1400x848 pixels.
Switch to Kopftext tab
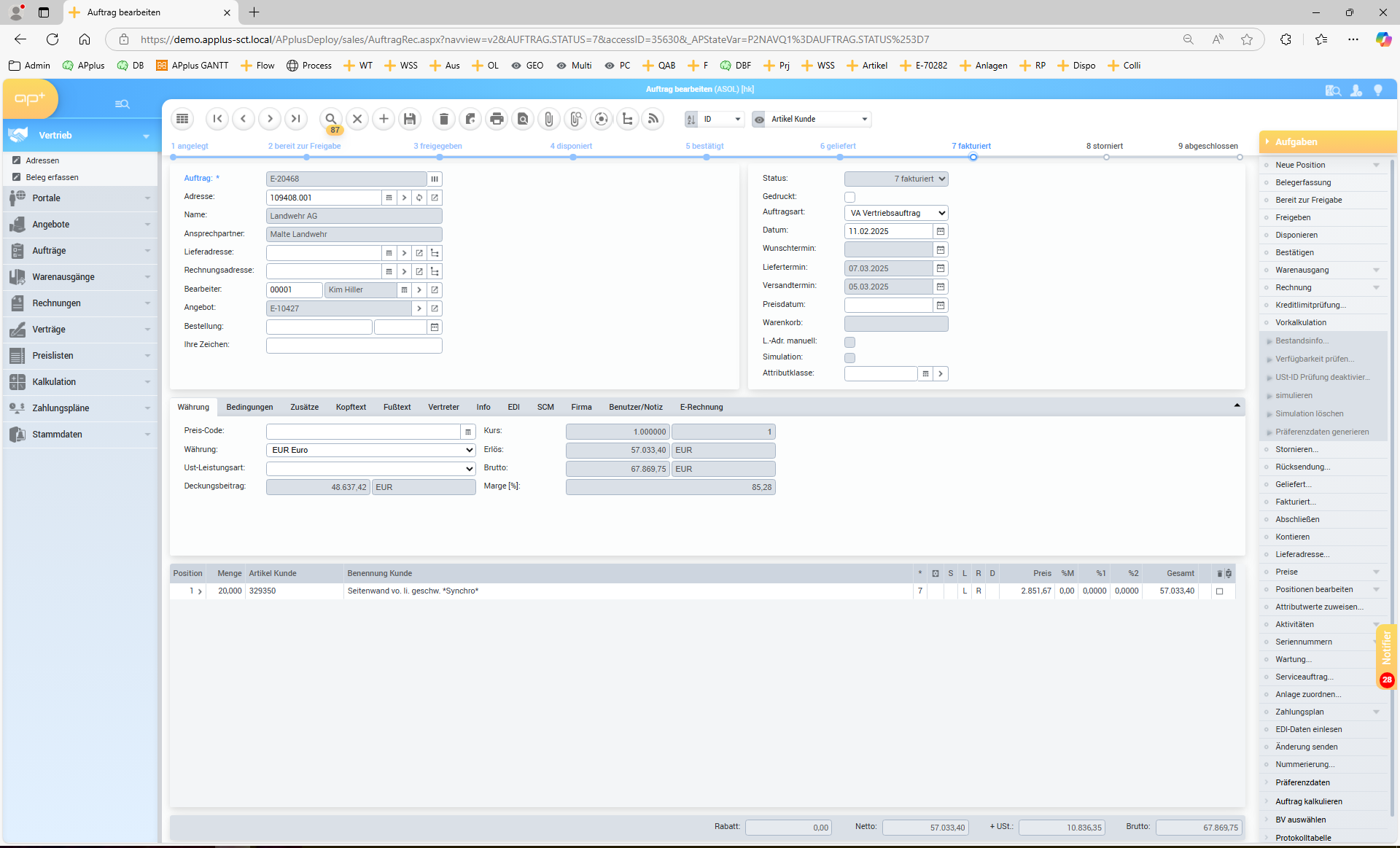tap(351, 407)
